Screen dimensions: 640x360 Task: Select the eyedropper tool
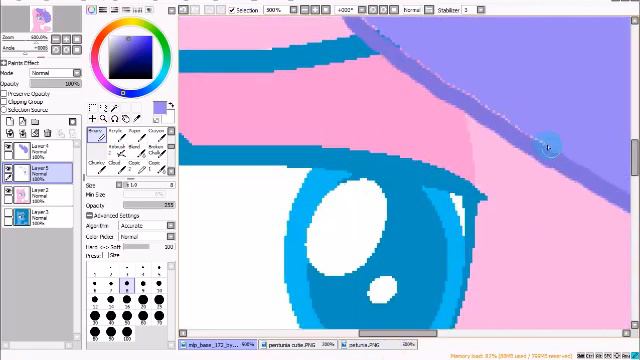137,119
